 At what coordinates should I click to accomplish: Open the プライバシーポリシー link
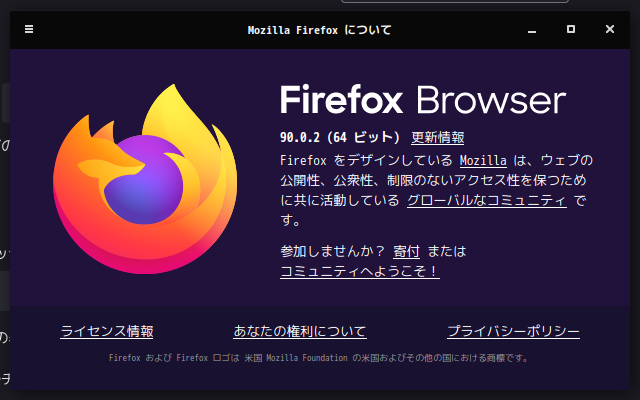pyautogui.click(x=513, y=331)
